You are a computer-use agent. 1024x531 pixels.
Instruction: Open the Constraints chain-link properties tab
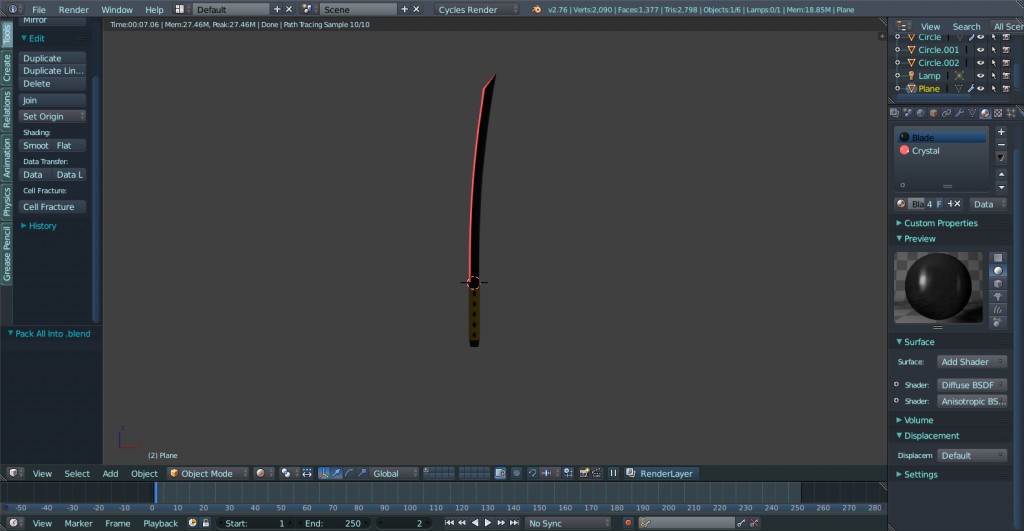tap(946, 113)
